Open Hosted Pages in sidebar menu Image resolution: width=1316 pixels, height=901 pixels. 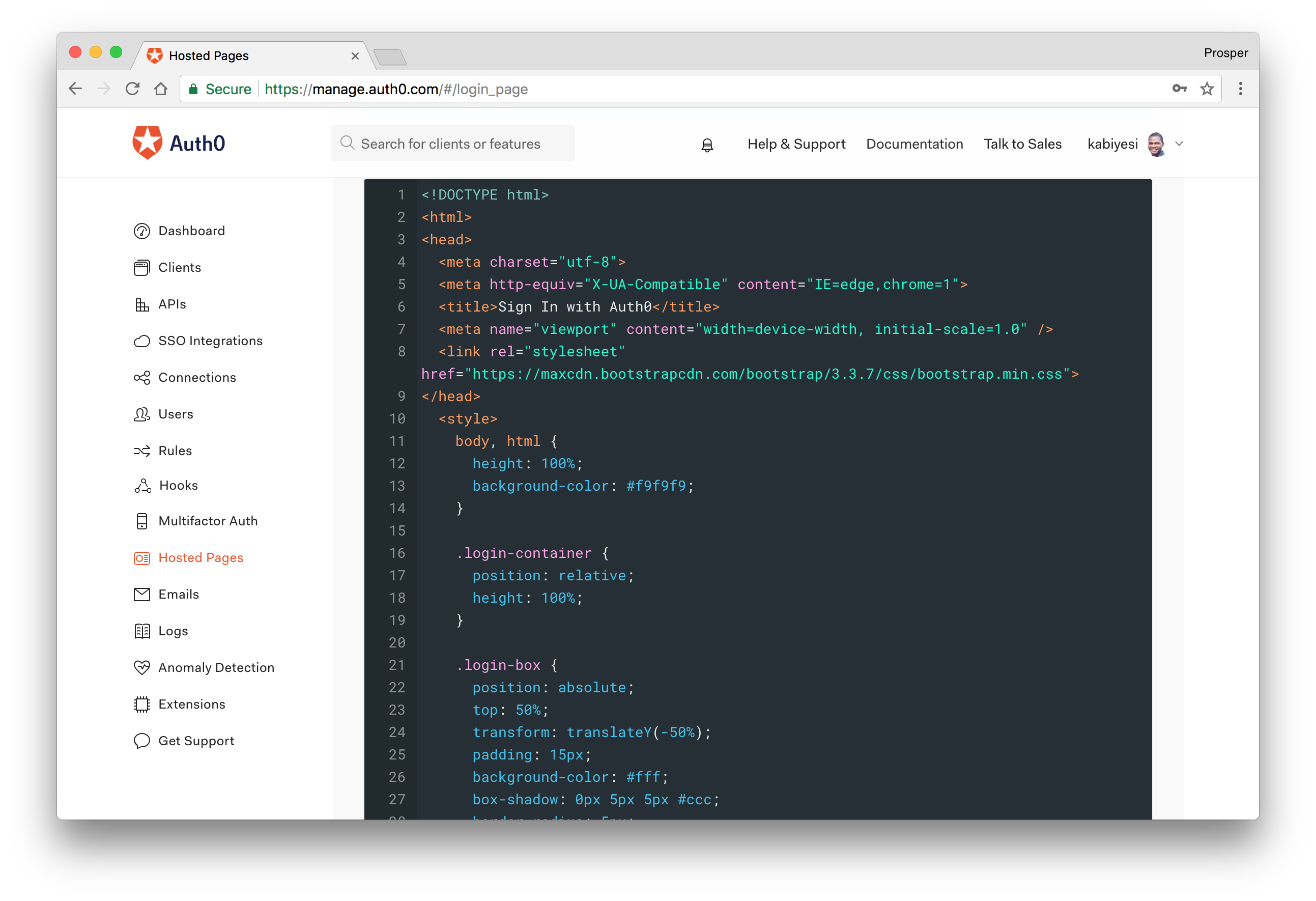click(x=201, y=558)
